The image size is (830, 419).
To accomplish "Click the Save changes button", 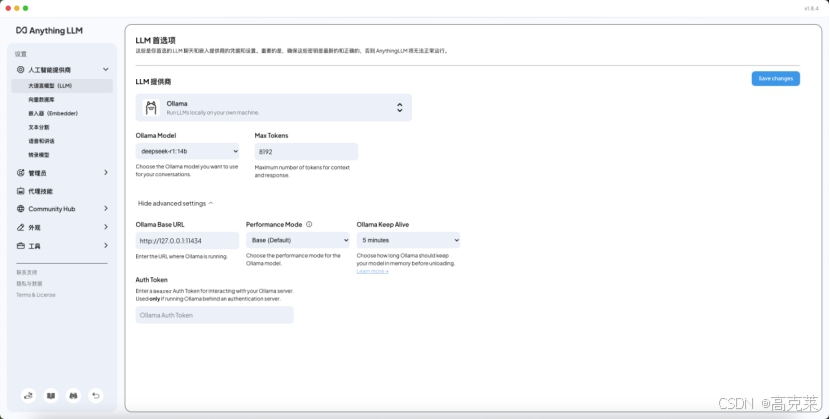I will [775, 78].
